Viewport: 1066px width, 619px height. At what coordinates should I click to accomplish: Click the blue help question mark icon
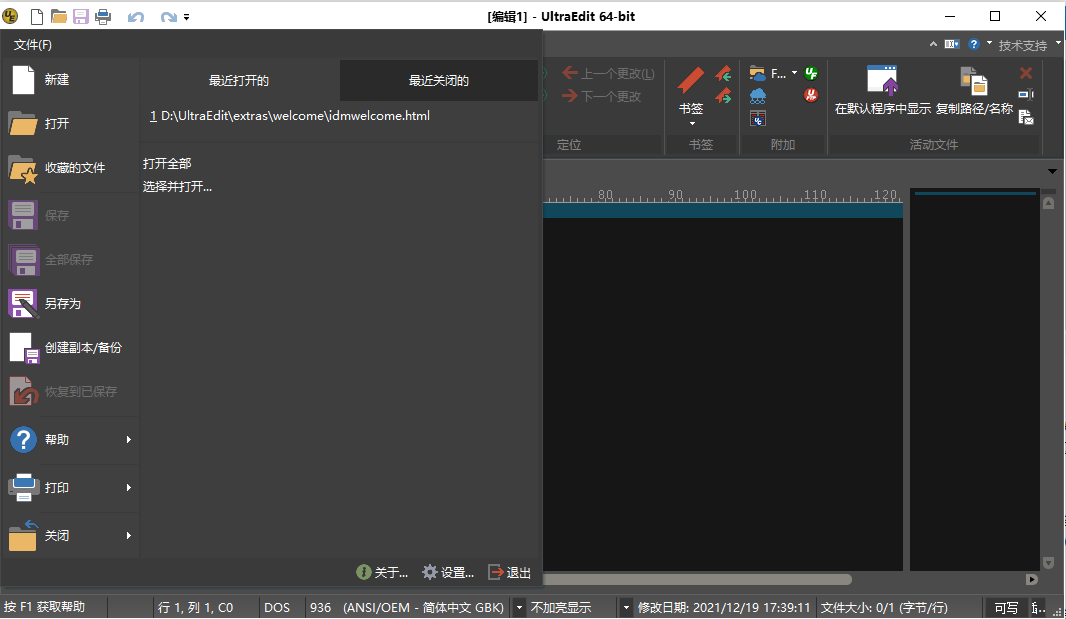(974, 44)
